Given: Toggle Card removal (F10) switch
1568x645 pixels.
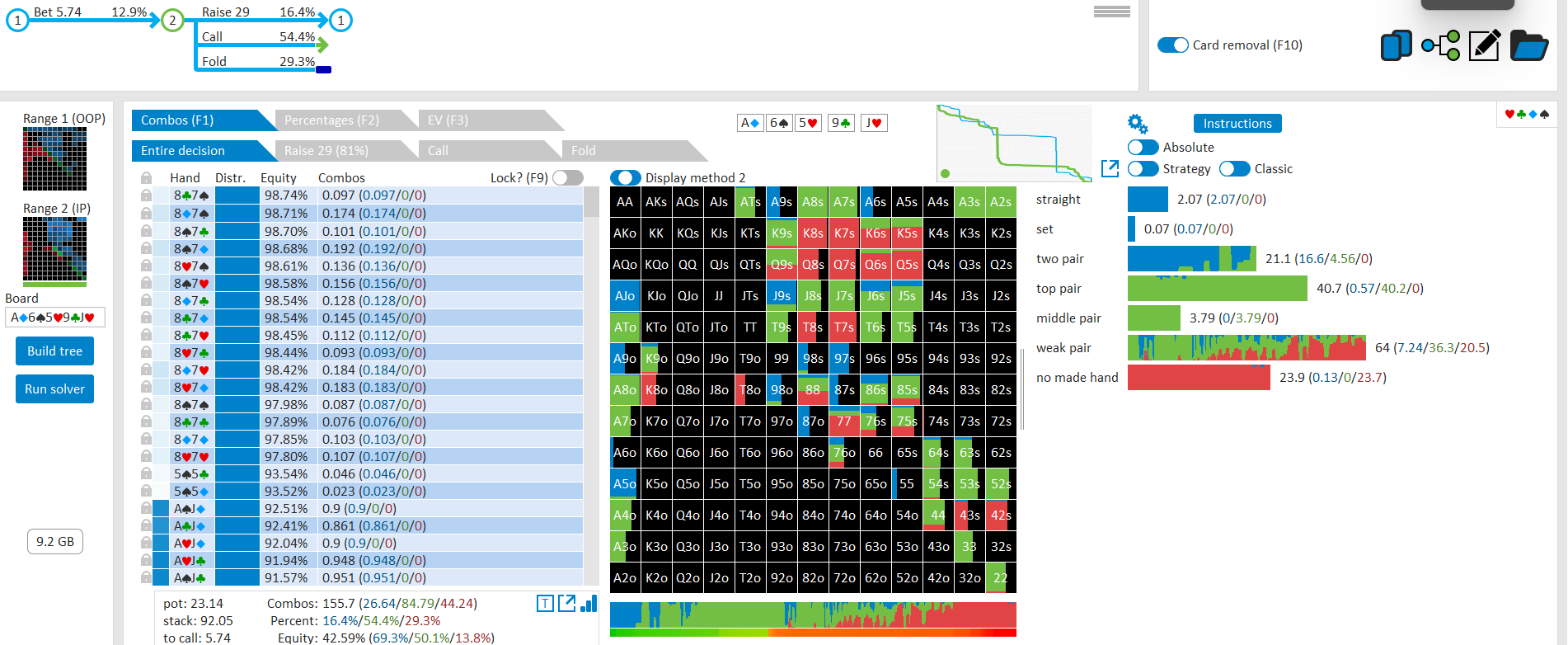Looking at the screenshot, I should click(x=1172, y=45).
